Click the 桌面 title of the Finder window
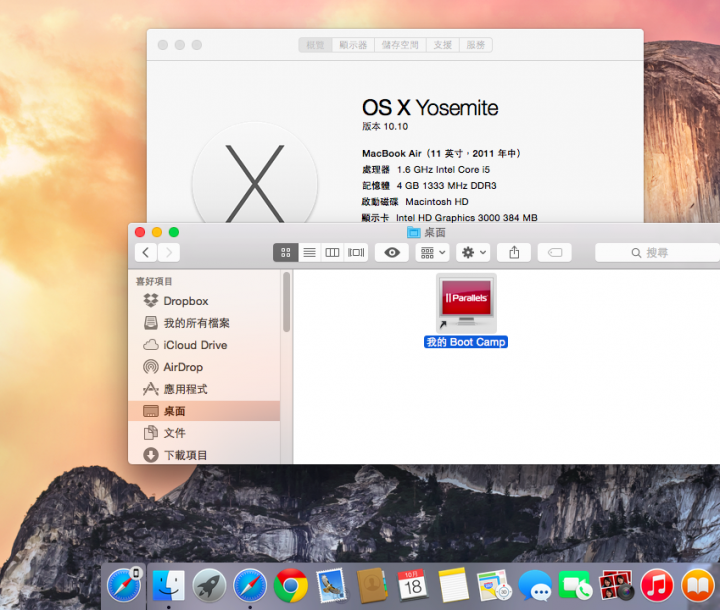The height and width of the screenshot is (610, 720). pyautogui.click(x=434, y=232)
